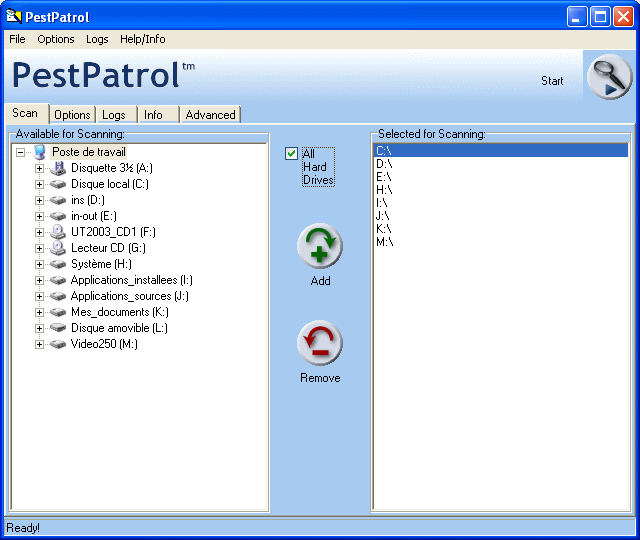Minimize the PestPatrol window
Viewport: 640px width, 540px height.
[x=577, y=17]
